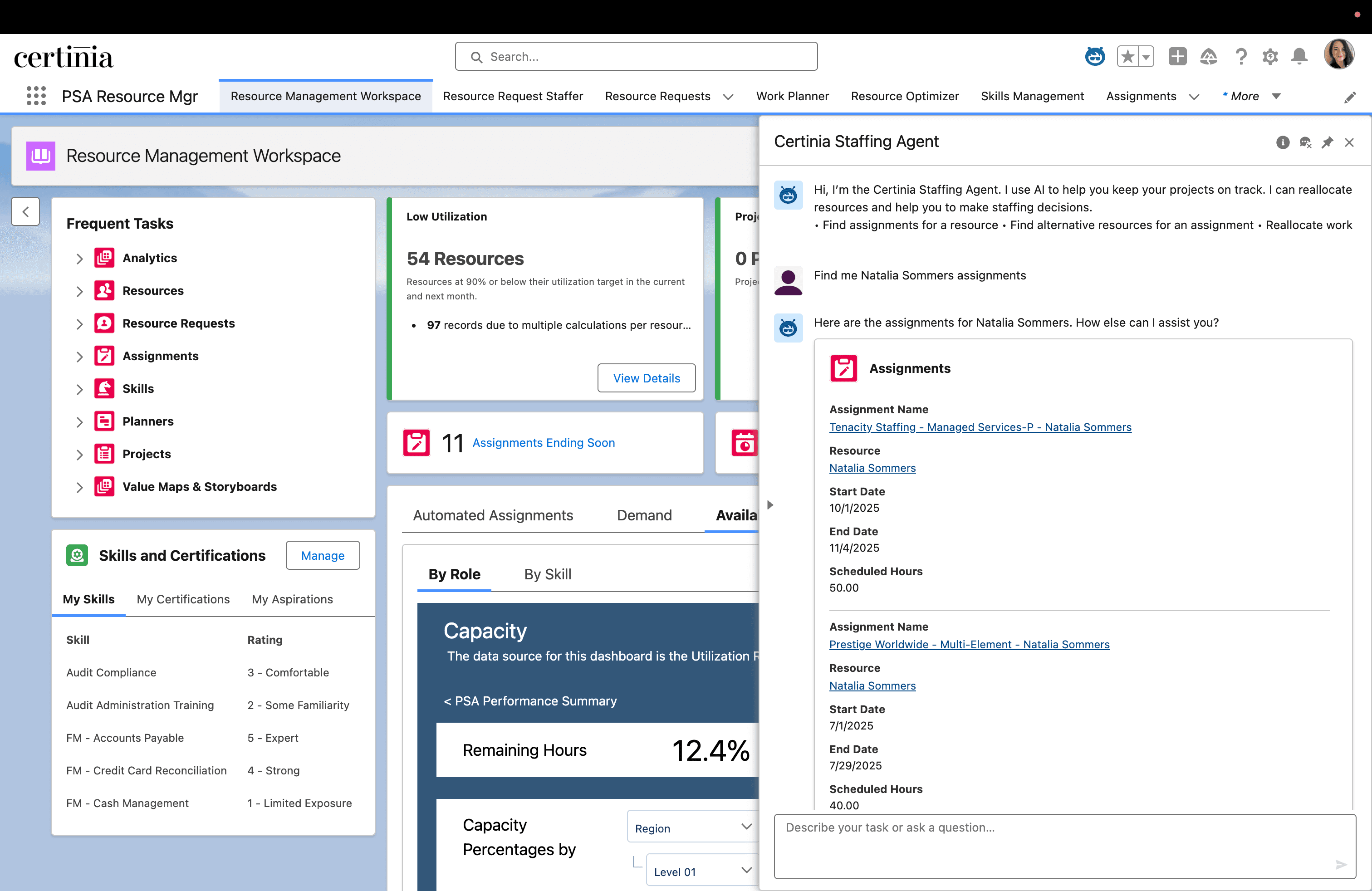
Task: Close the Certinia Staffing Agent panel
Action: [1349, 142]
